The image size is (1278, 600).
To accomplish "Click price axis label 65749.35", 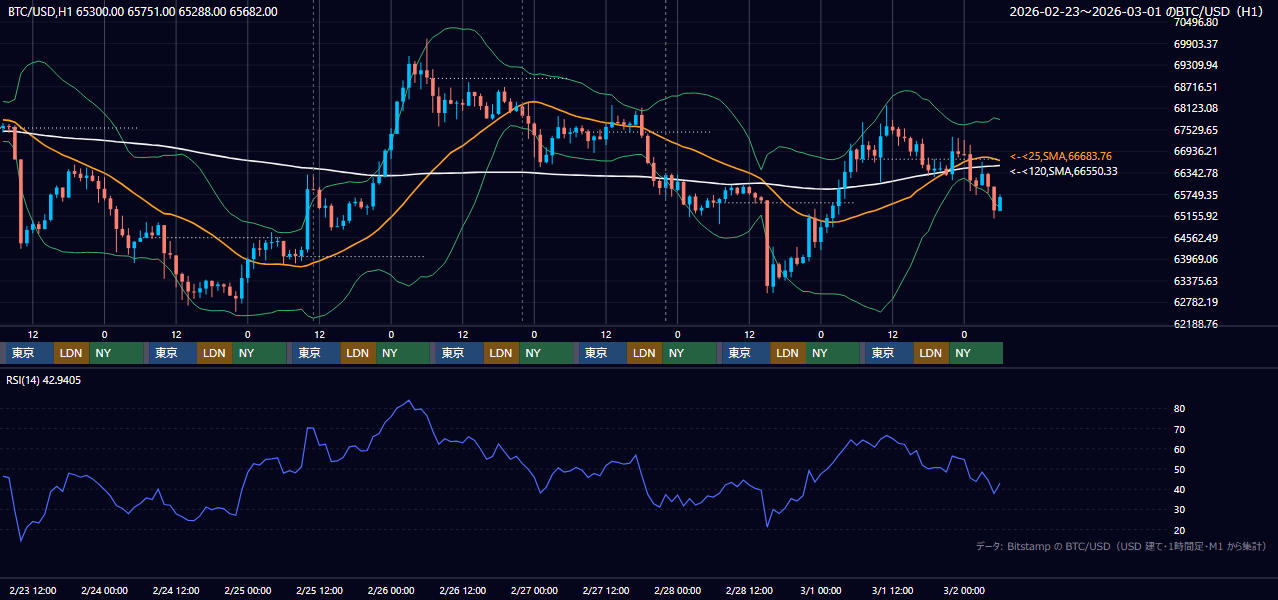I will [1195, 195].
